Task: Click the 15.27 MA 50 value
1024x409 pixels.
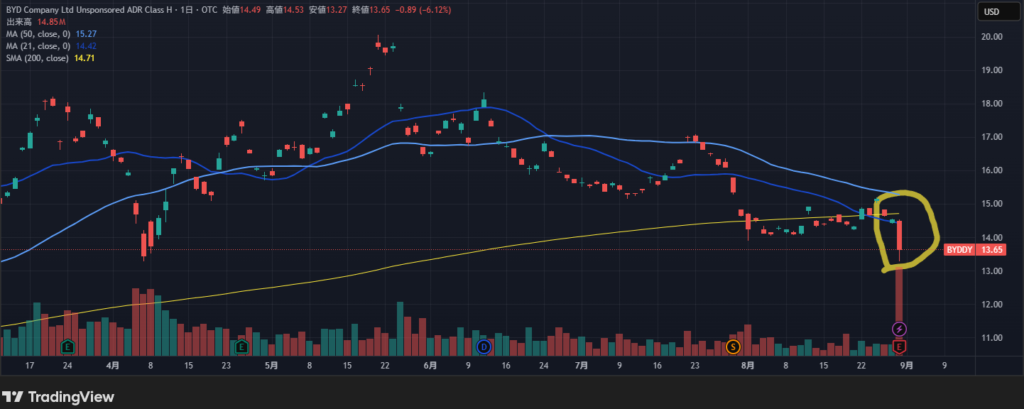Action: pos(85,33)
